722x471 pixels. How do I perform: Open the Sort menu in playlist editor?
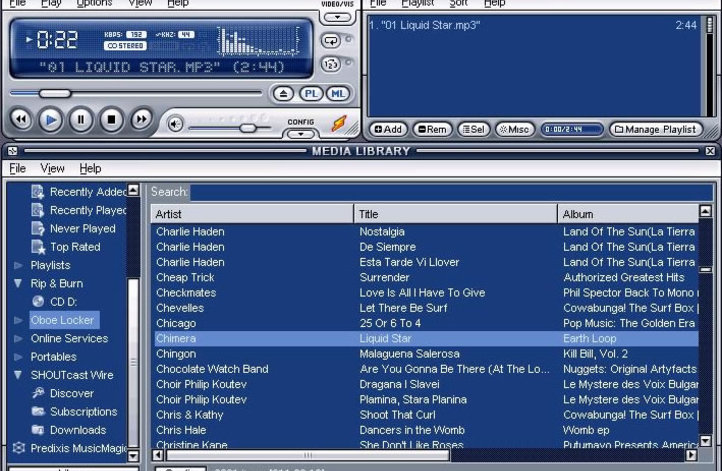[x=458, y=4]
